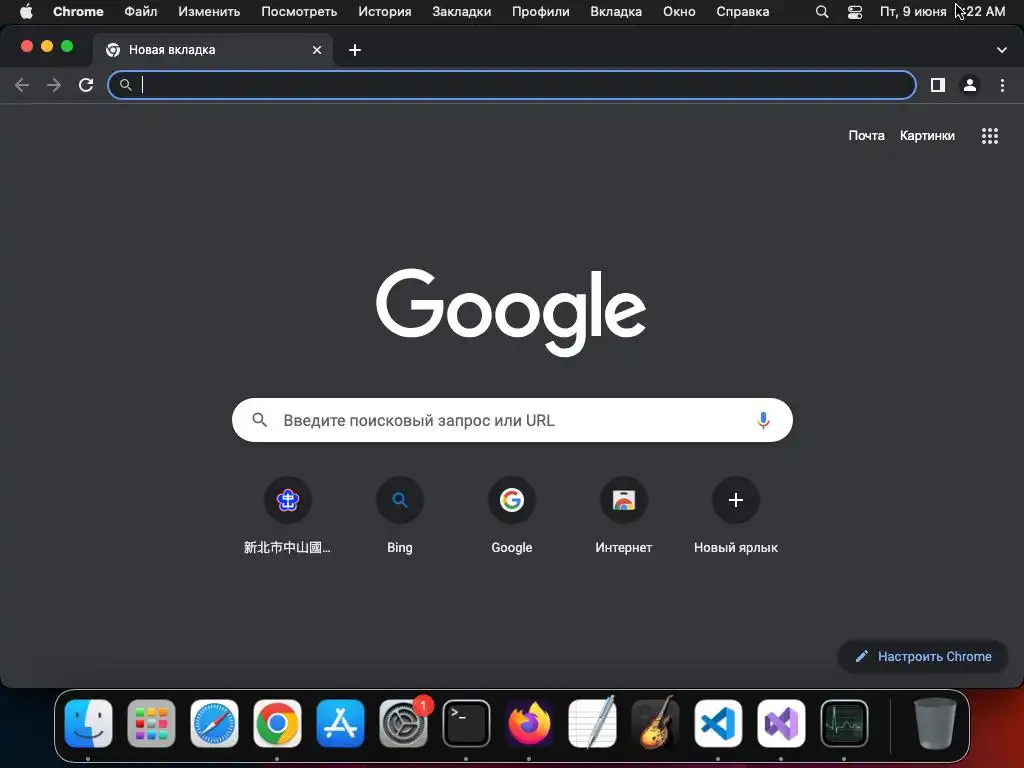Open the Изменить menu

209,12
